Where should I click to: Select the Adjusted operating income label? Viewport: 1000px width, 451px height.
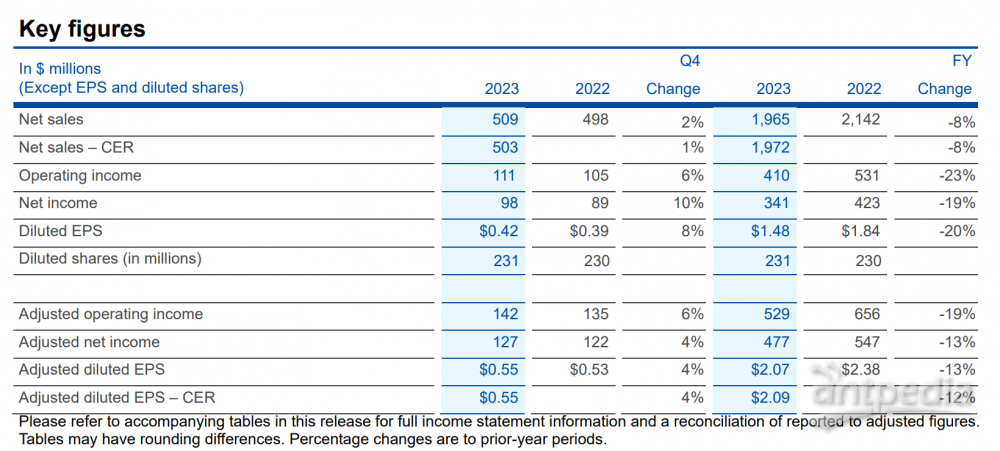coord(110,315)
